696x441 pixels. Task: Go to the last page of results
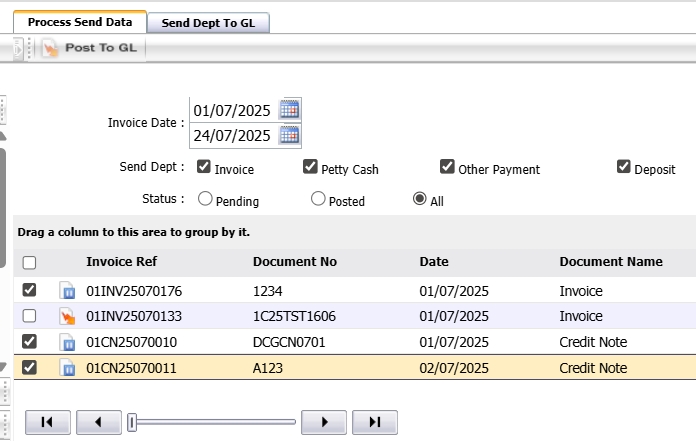(375, 422)
